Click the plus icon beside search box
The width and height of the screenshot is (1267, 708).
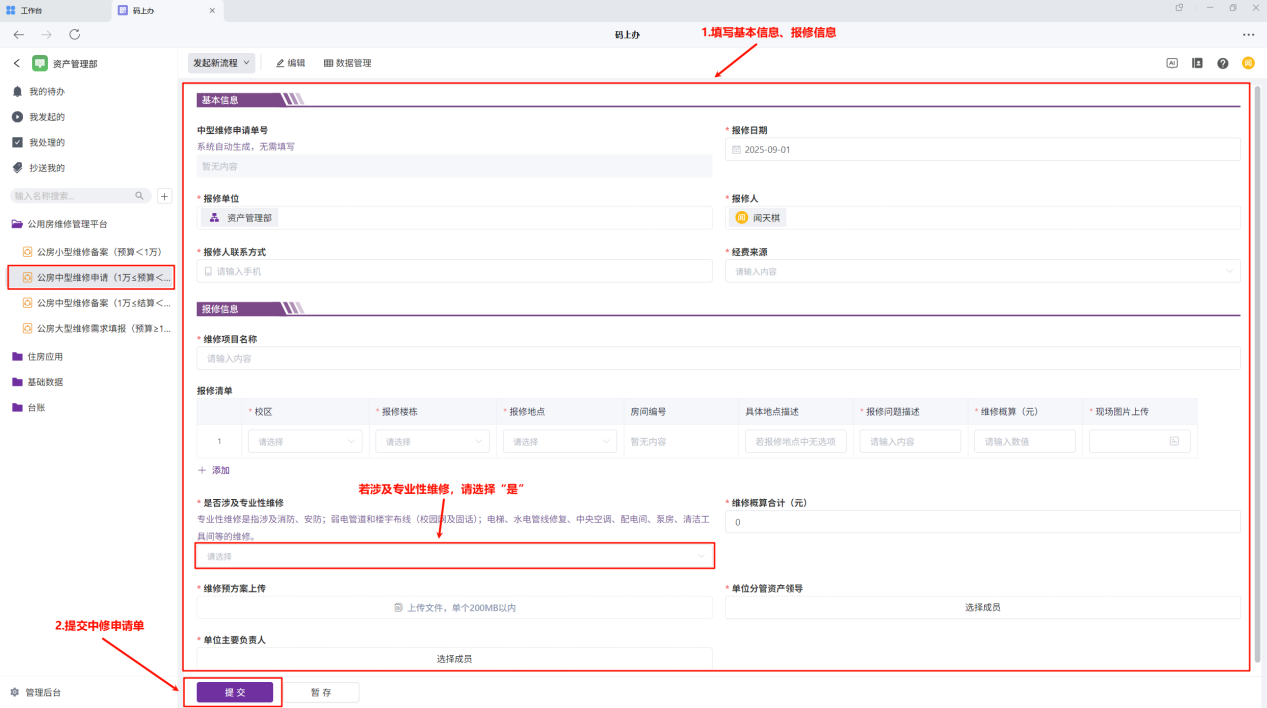165,196
